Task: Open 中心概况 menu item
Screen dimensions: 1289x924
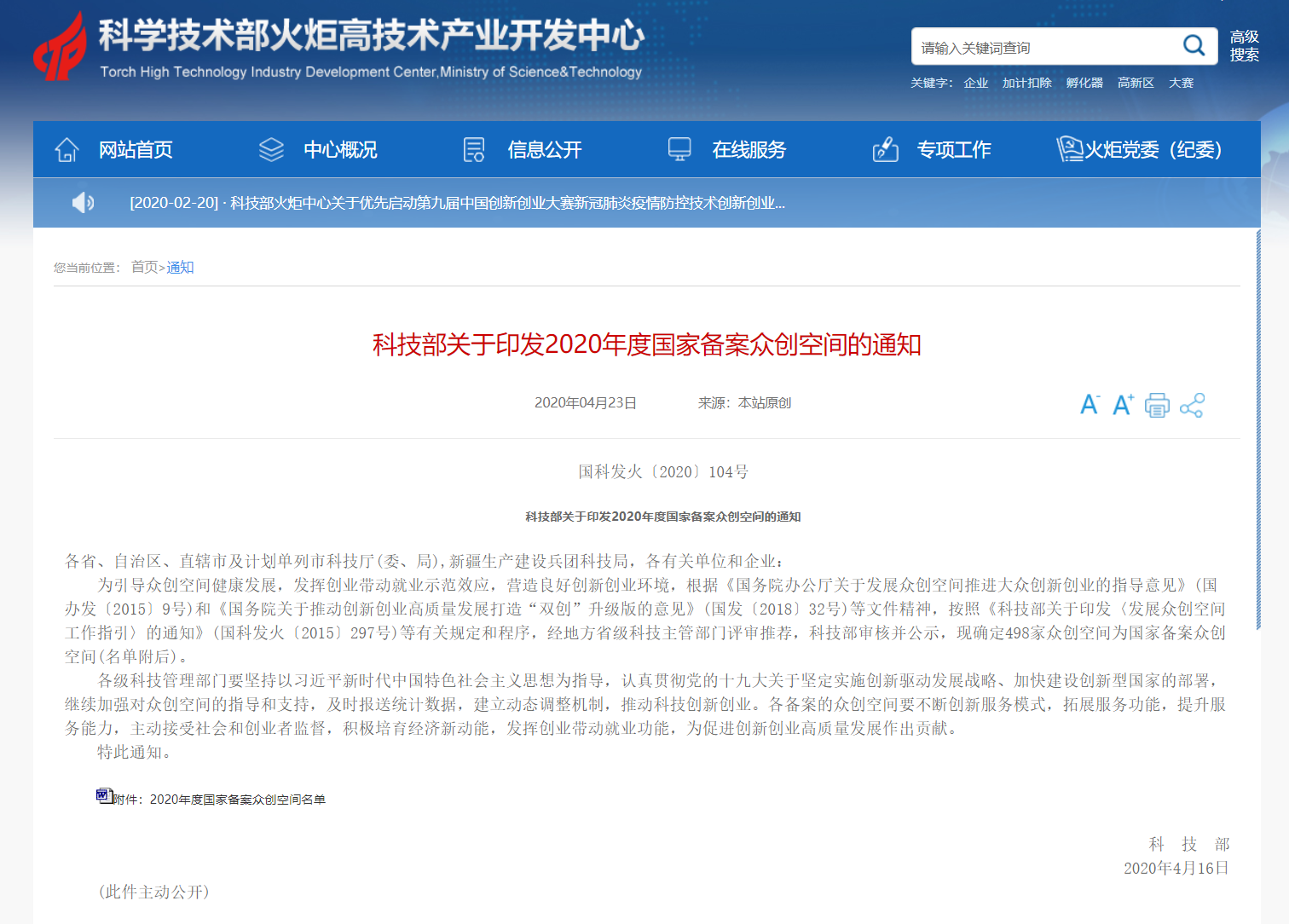Action: [x=340, y=150]
